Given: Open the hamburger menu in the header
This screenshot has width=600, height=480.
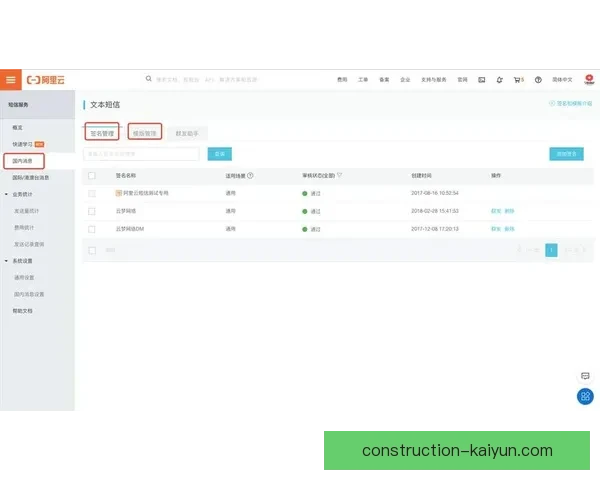Looking at the screenshot, I should point(11,79).
